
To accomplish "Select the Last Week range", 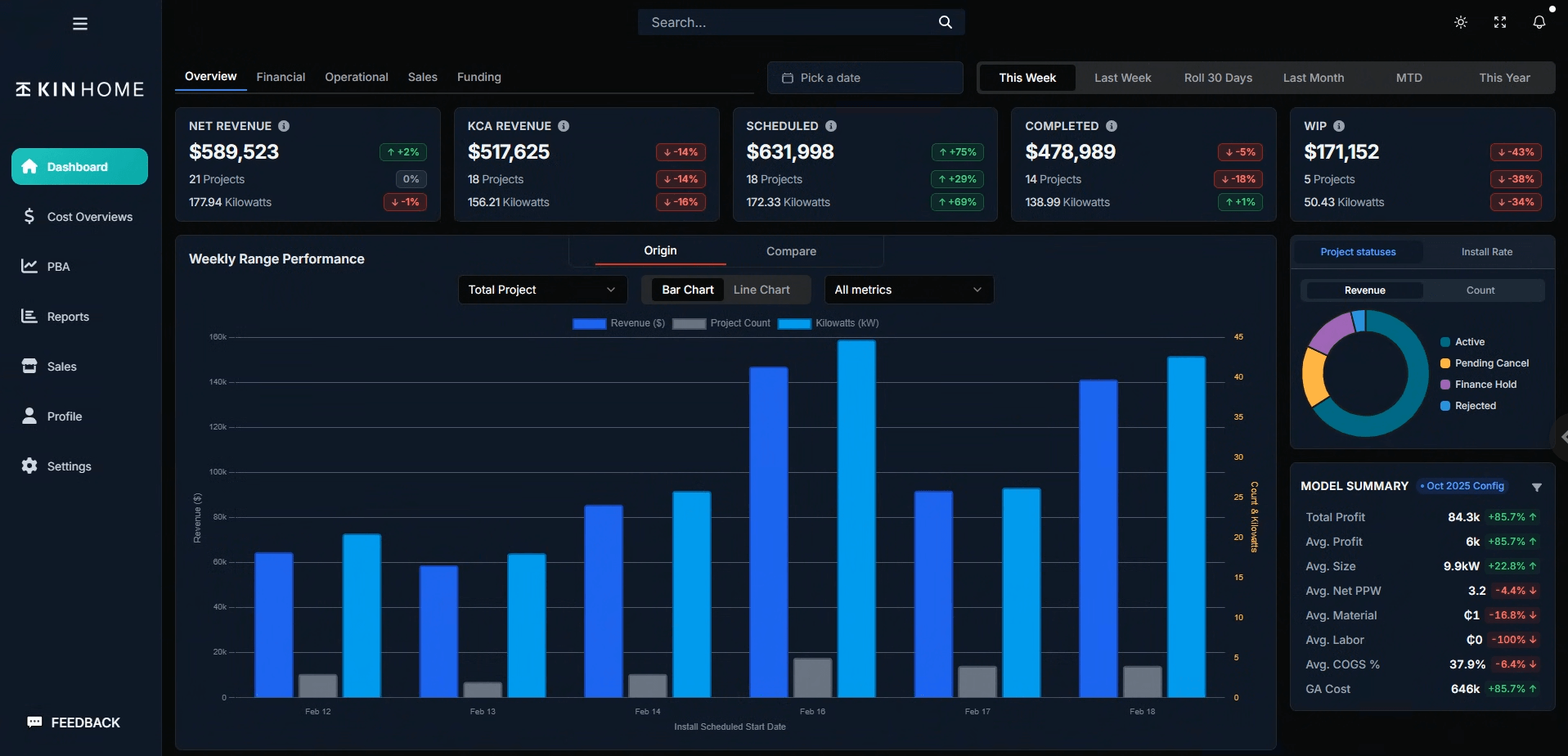I will point(1122,78).
